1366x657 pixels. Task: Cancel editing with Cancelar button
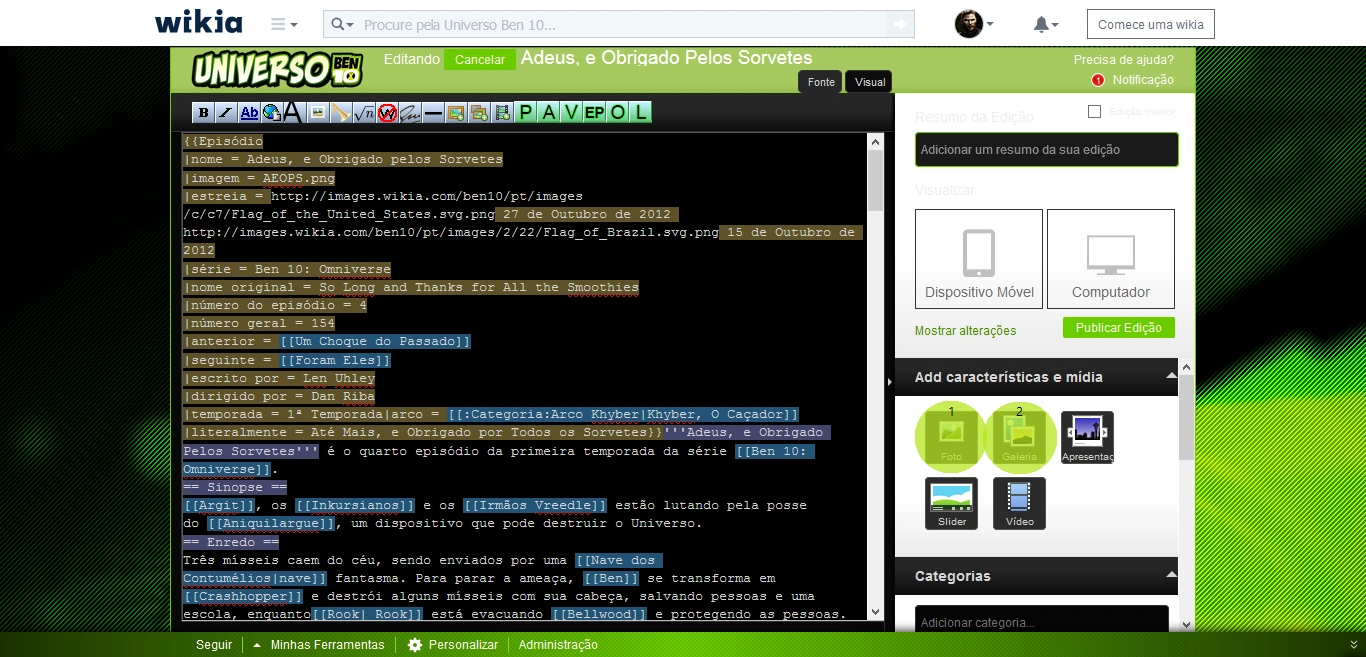coord(480,60)
